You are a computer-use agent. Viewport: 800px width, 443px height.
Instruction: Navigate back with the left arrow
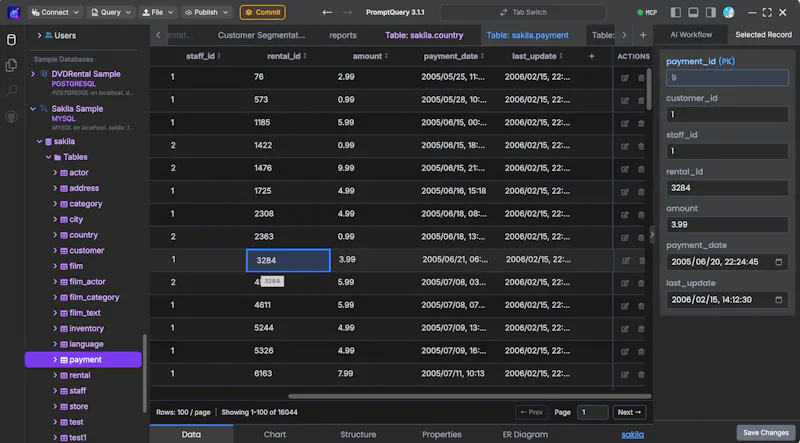click(328, 12)
